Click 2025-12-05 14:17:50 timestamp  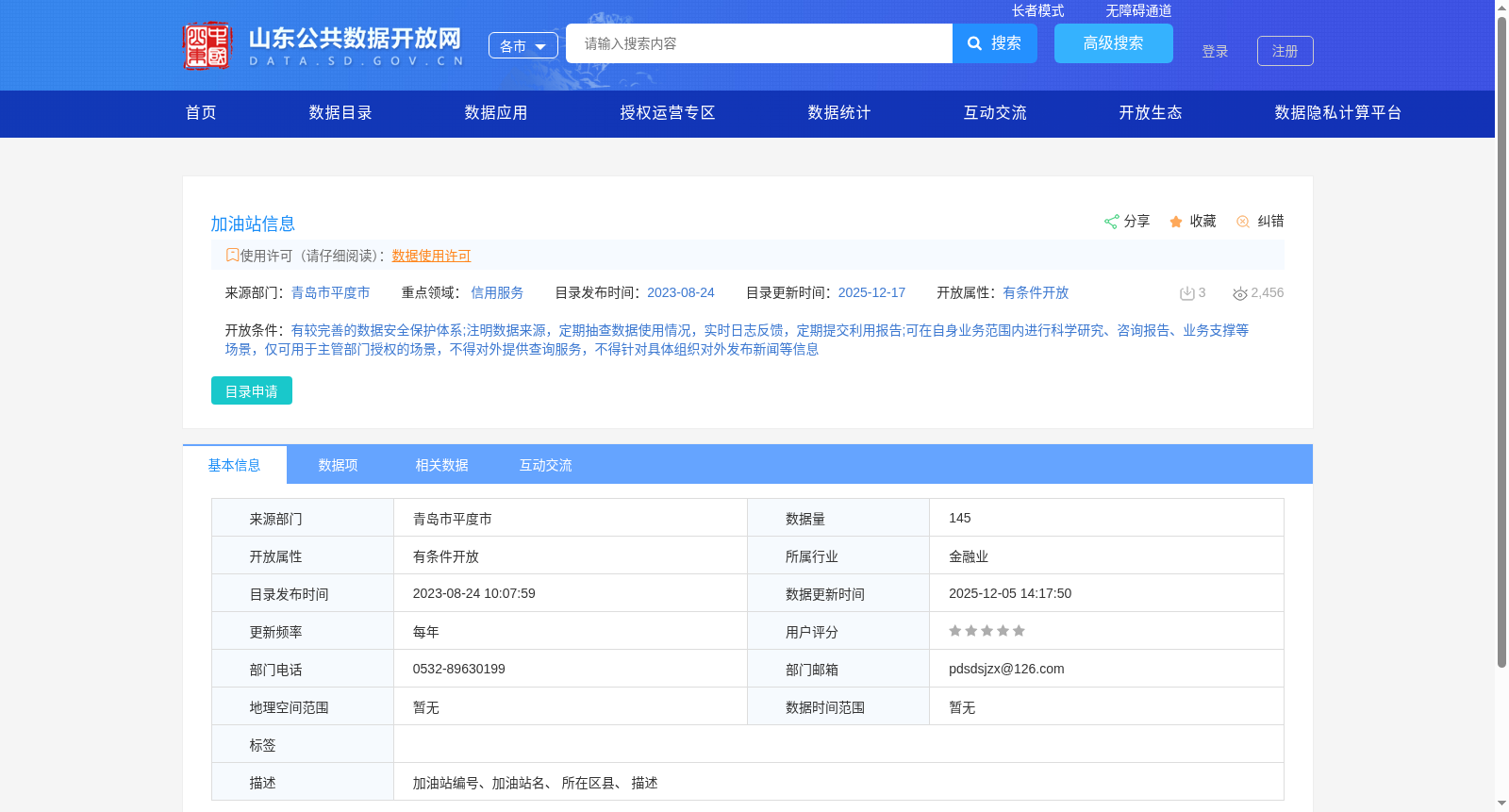[1010, 593]
